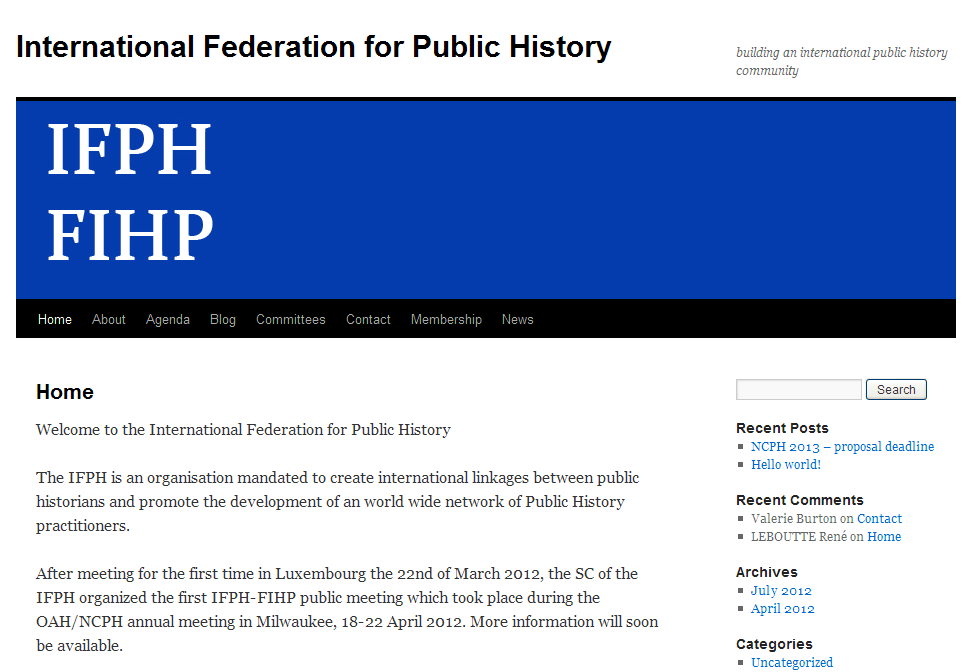Go to the Membership section
This screenshot has height=672, width=963.
[446, 319]
